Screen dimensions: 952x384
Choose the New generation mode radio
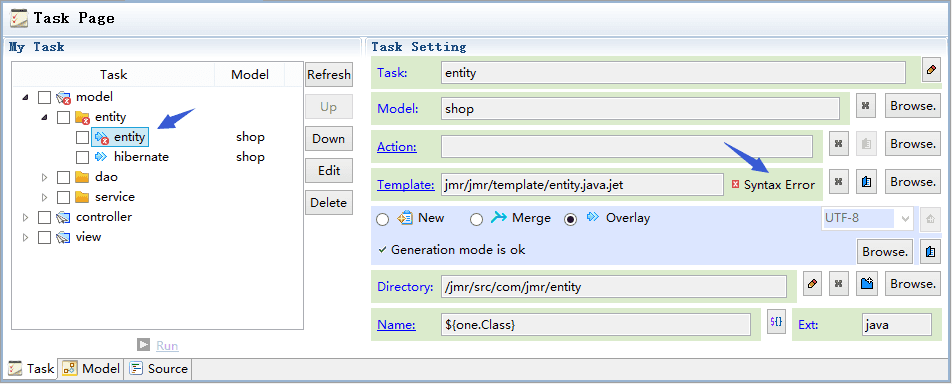(x=382, y=220)
